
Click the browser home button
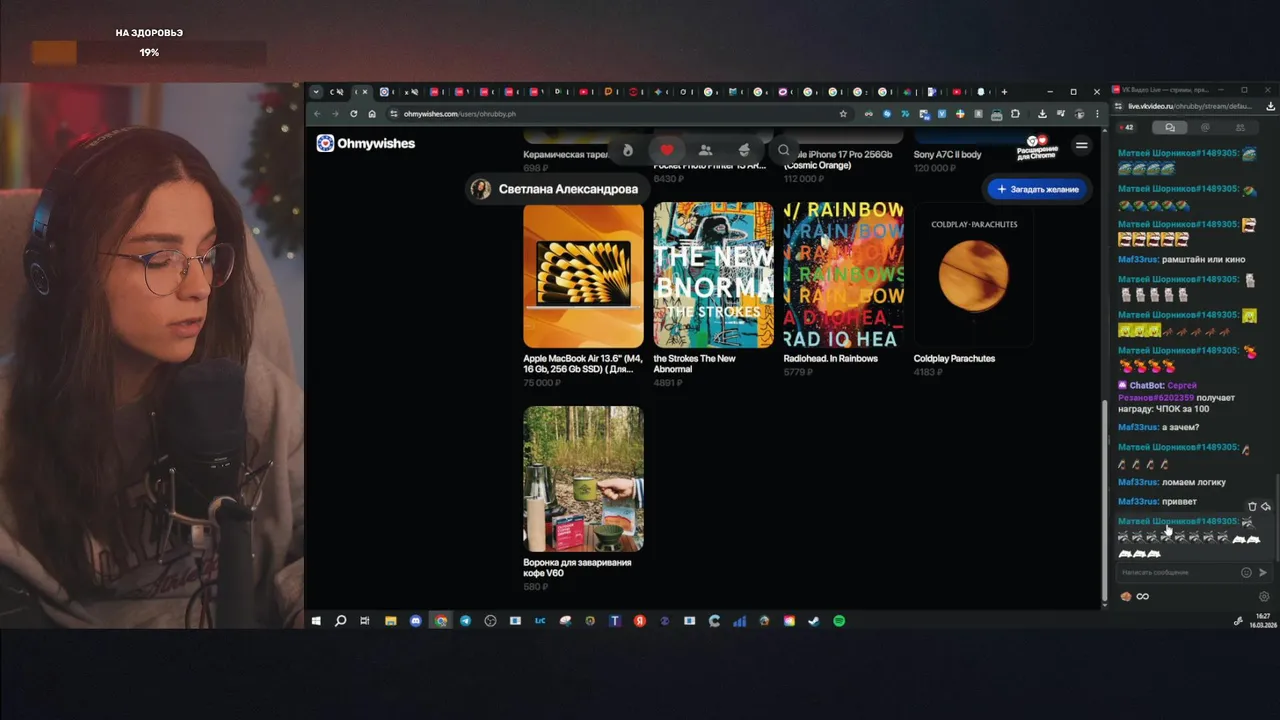(372, 114)
